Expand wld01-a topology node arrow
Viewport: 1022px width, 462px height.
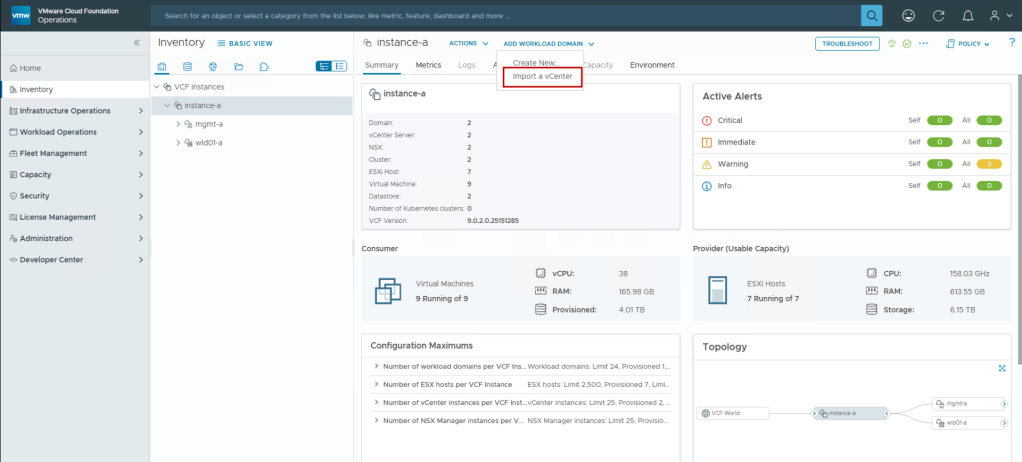tap(1004, 422)
